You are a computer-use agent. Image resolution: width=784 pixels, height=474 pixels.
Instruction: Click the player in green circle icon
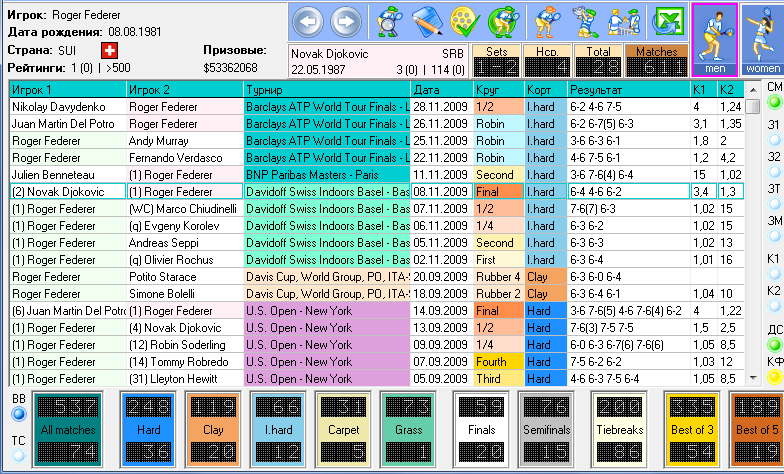(504, 22)
